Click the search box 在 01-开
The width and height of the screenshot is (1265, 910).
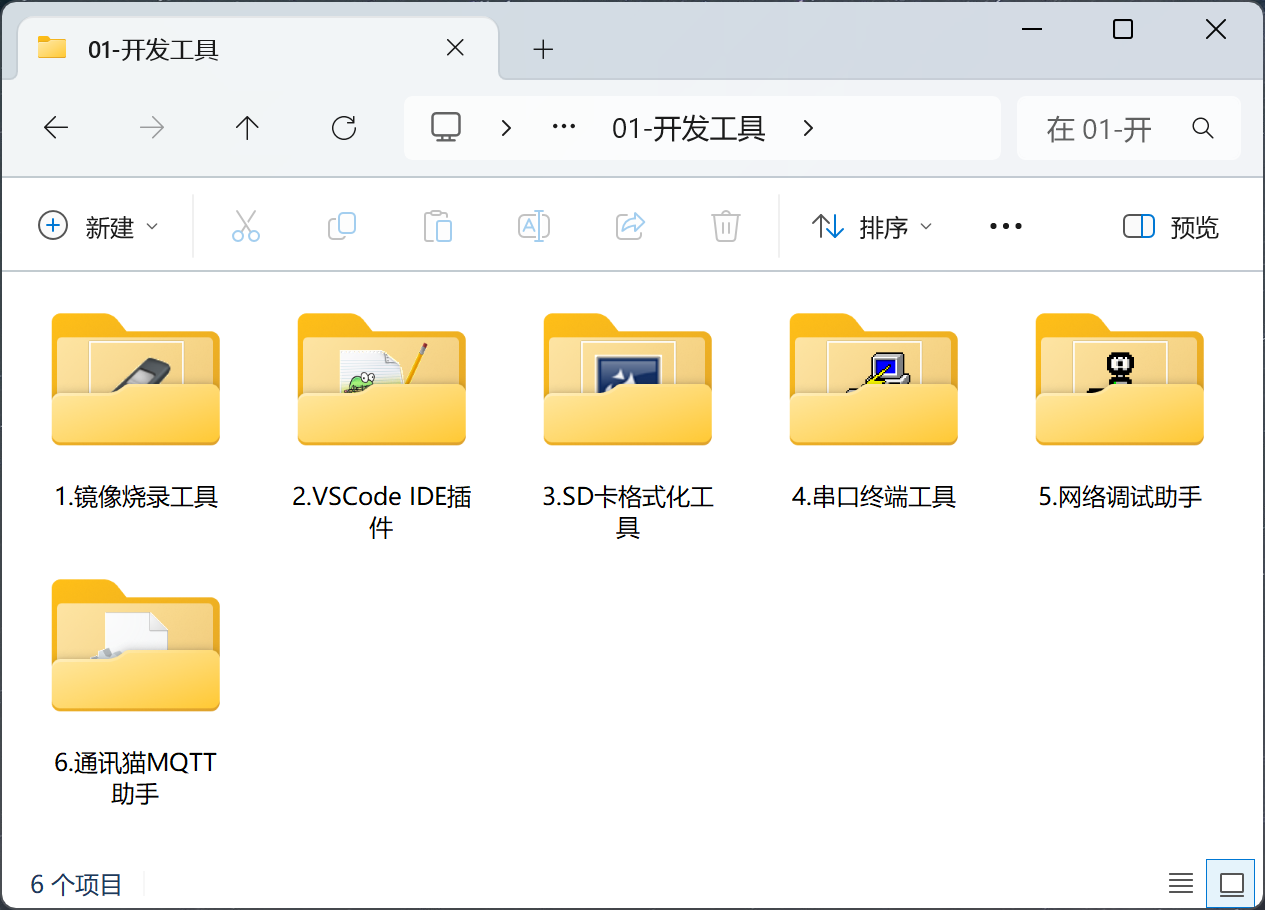tap(1129, 128)
